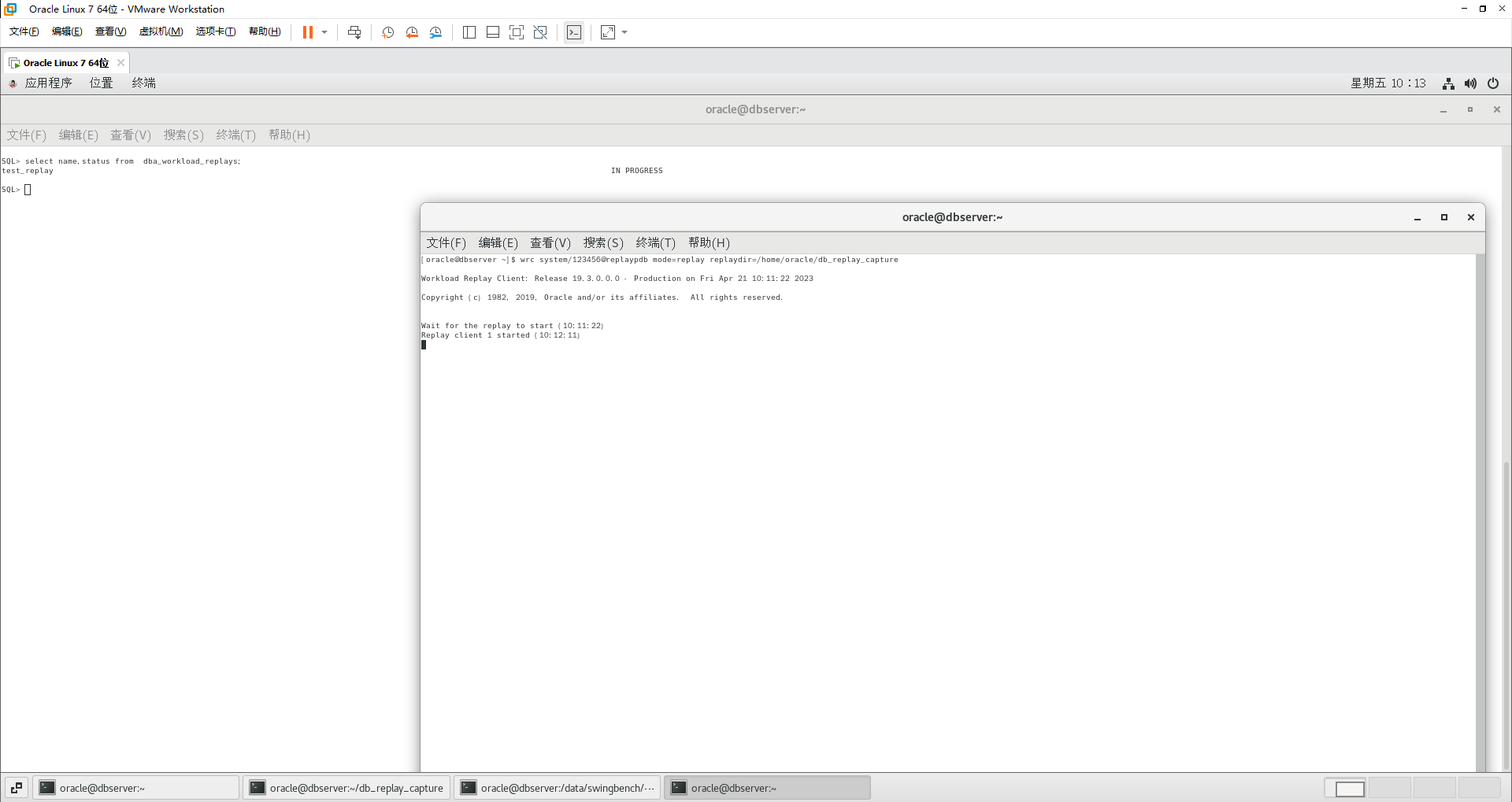Screen dimensions: 1512x802
Task: Open 帮助(H) in background terminal window
Action: pyautogui.click(x=289, y=135)
